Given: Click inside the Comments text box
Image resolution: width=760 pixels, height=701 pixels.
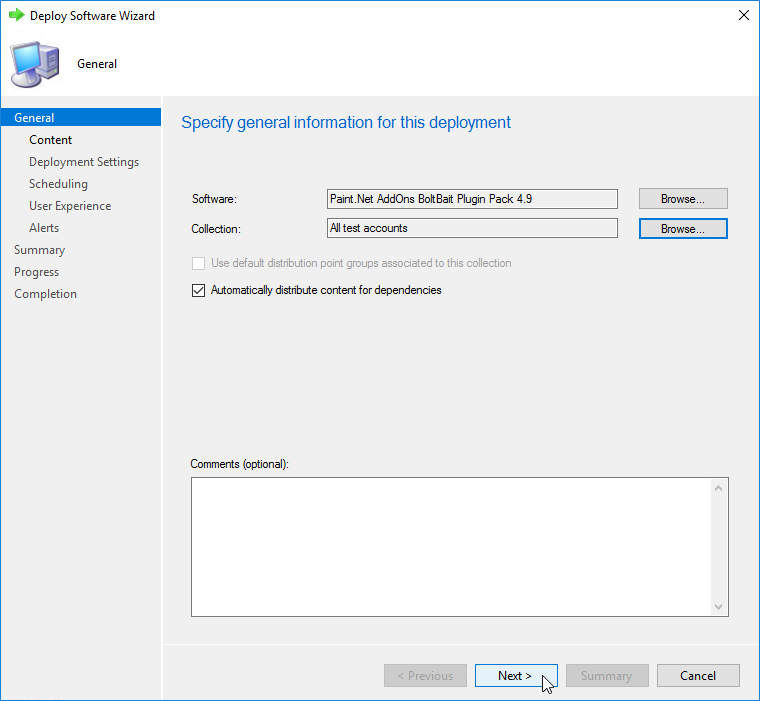Looking at the screenshot, I should pos(450,546).
